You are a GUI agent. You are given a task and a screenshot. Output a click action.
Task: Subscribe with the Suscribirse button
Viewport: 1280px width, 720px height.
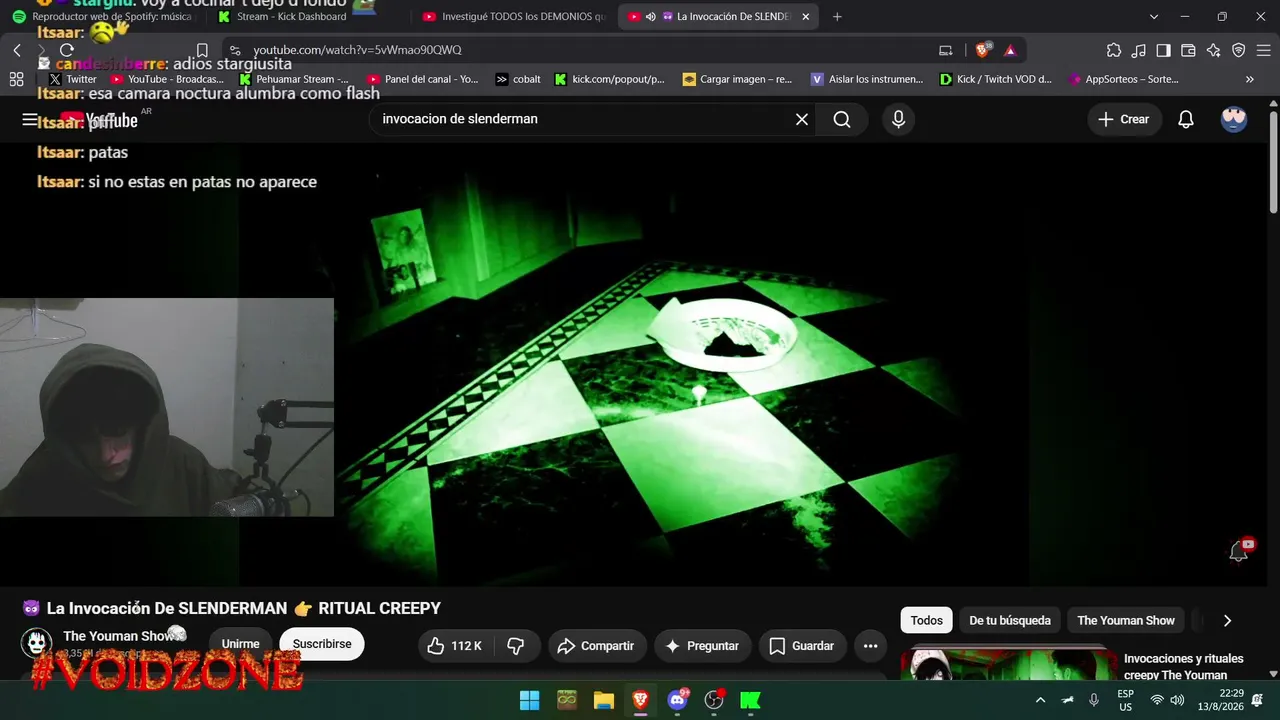click(x=322, y=644)
